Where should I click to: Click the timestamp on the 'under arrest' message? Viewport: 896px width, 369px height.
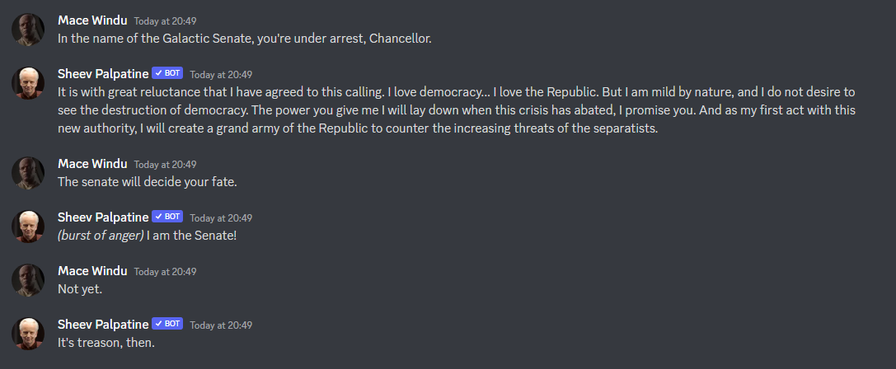pos(165,21)
